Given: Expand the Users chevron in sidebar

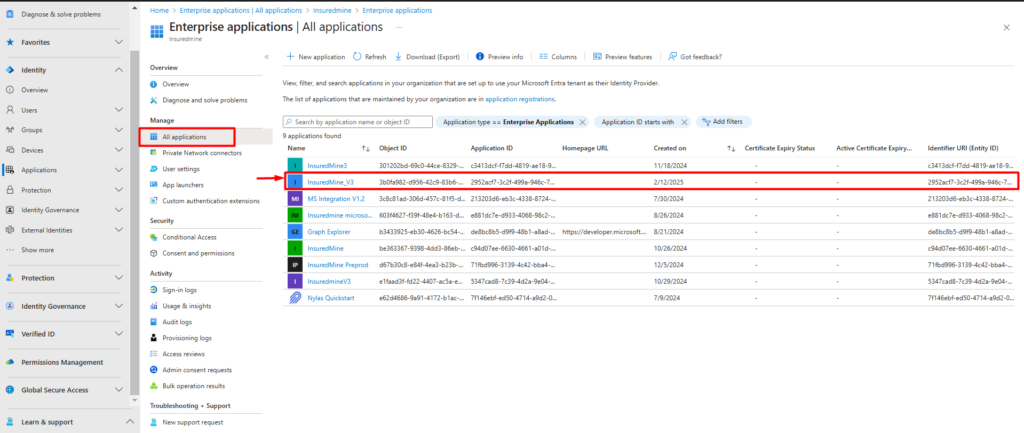Looking at the screenshot, I should (x=119, y=110).
